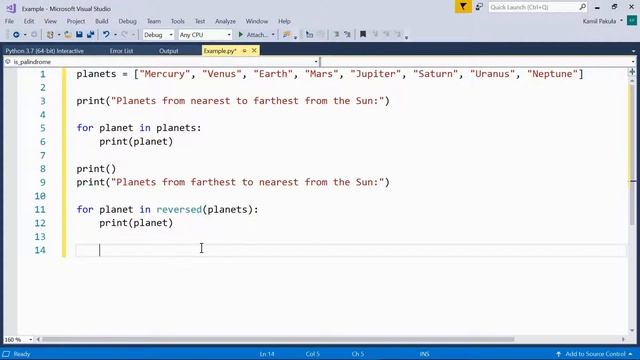640x360 pixels.
Task: Click the Quick Launch magnifier icon
Action: [582, 7]
